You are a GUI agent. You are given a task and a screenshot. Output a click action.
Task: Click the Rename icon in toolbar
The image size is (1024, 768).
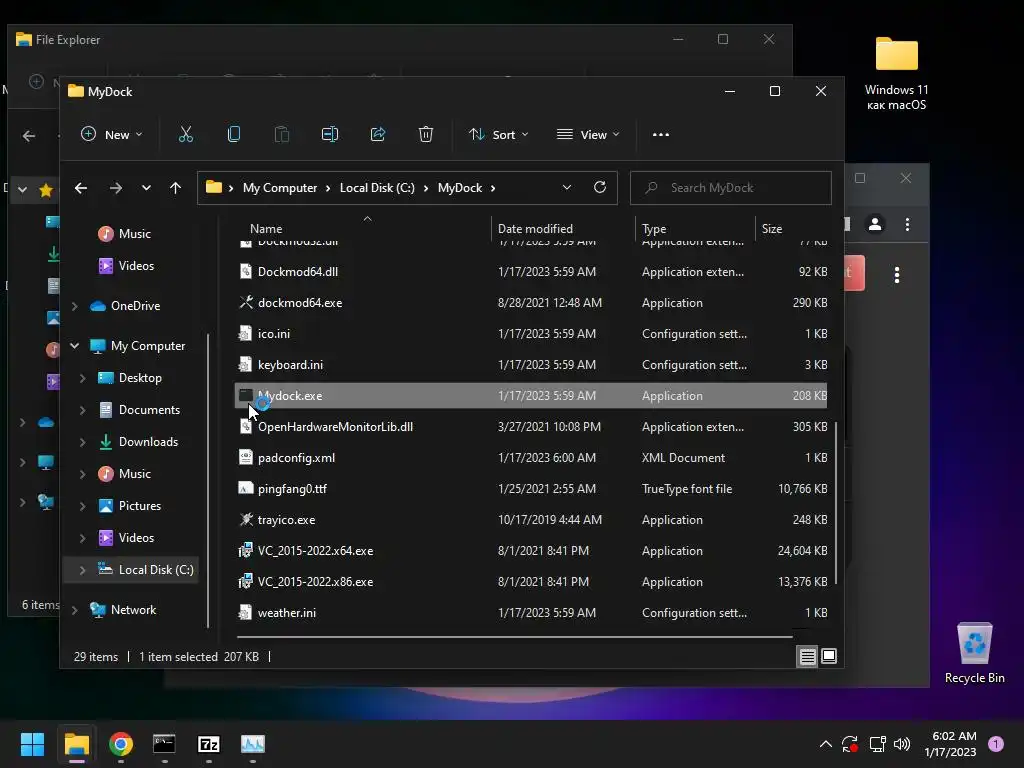[330, 135]
